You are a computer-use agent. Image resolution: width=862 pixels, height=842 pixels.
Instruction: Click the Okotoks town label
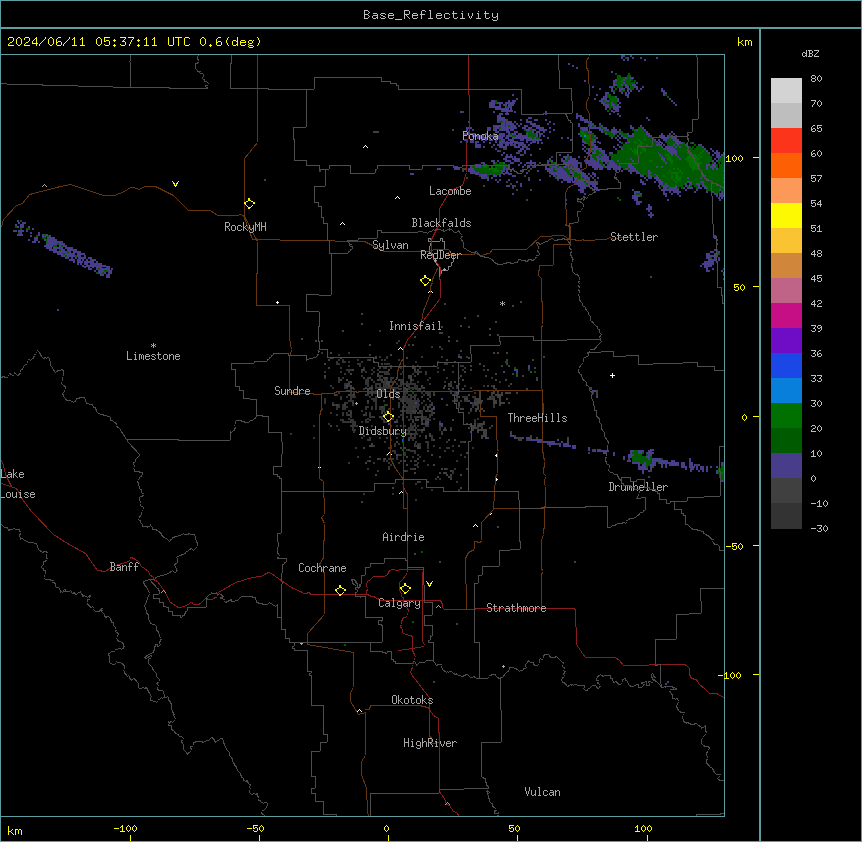(x=412, y=700)
